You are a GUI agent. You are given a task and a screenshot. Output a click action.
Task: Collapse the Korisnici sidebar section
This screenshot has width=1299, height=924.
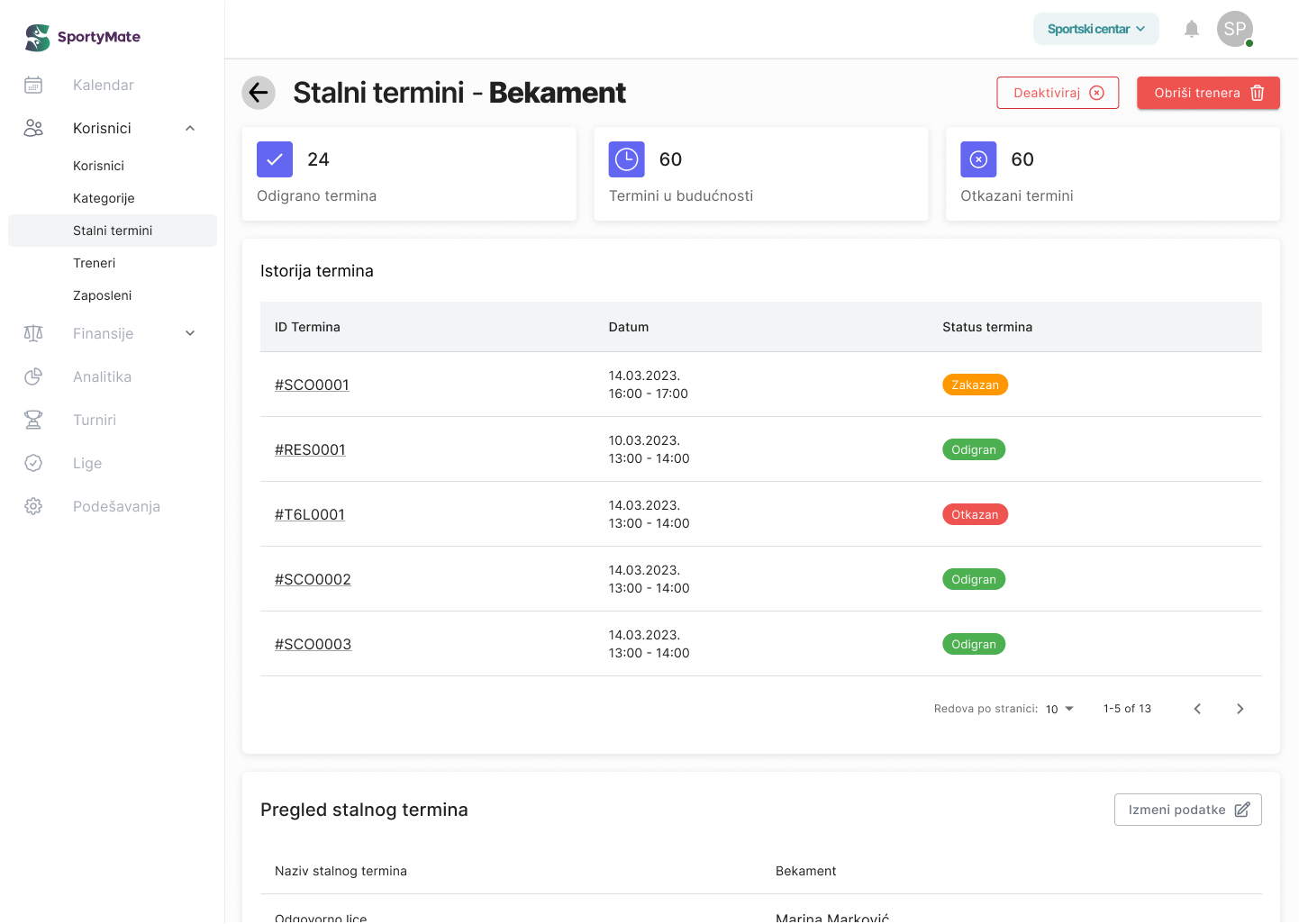(x=190, y=128)
